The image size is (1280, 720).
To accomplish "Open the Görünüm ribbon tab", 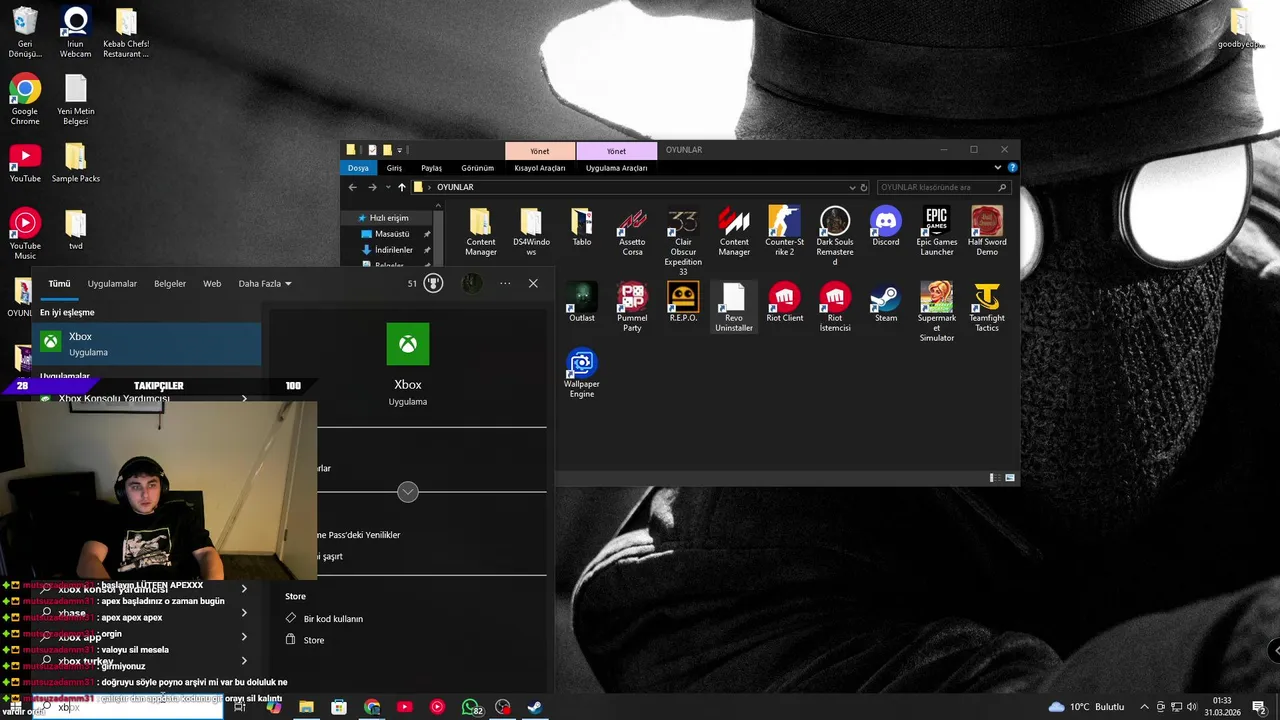I will click(x=478, y=168).
